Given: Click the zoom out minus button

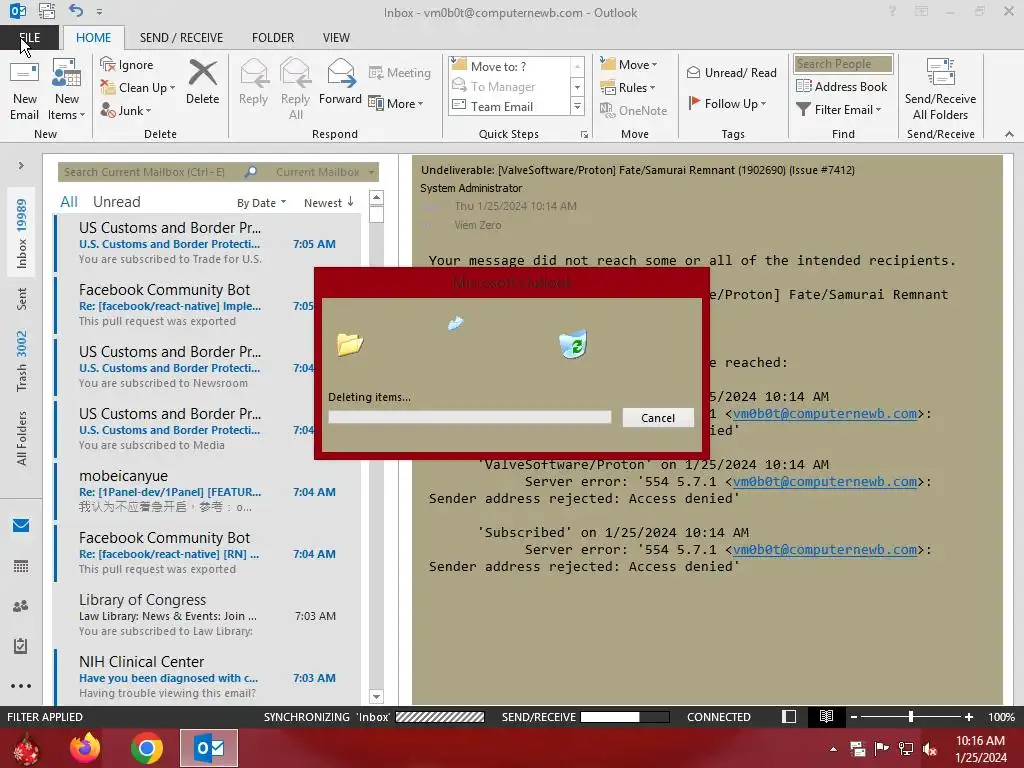Looking at the screenshot, I should pos(853,716).
